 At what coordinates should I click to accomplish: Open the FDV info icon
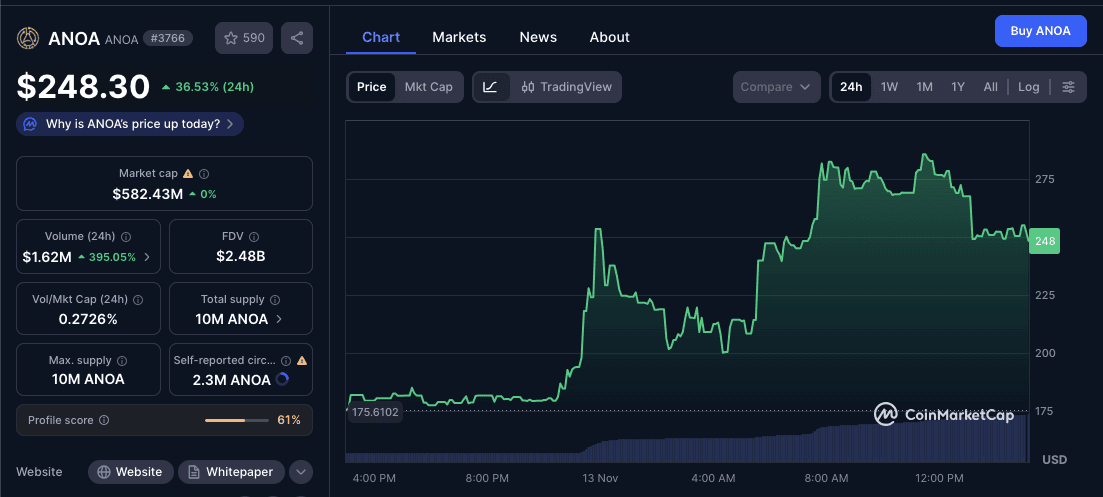click(254, 237)
